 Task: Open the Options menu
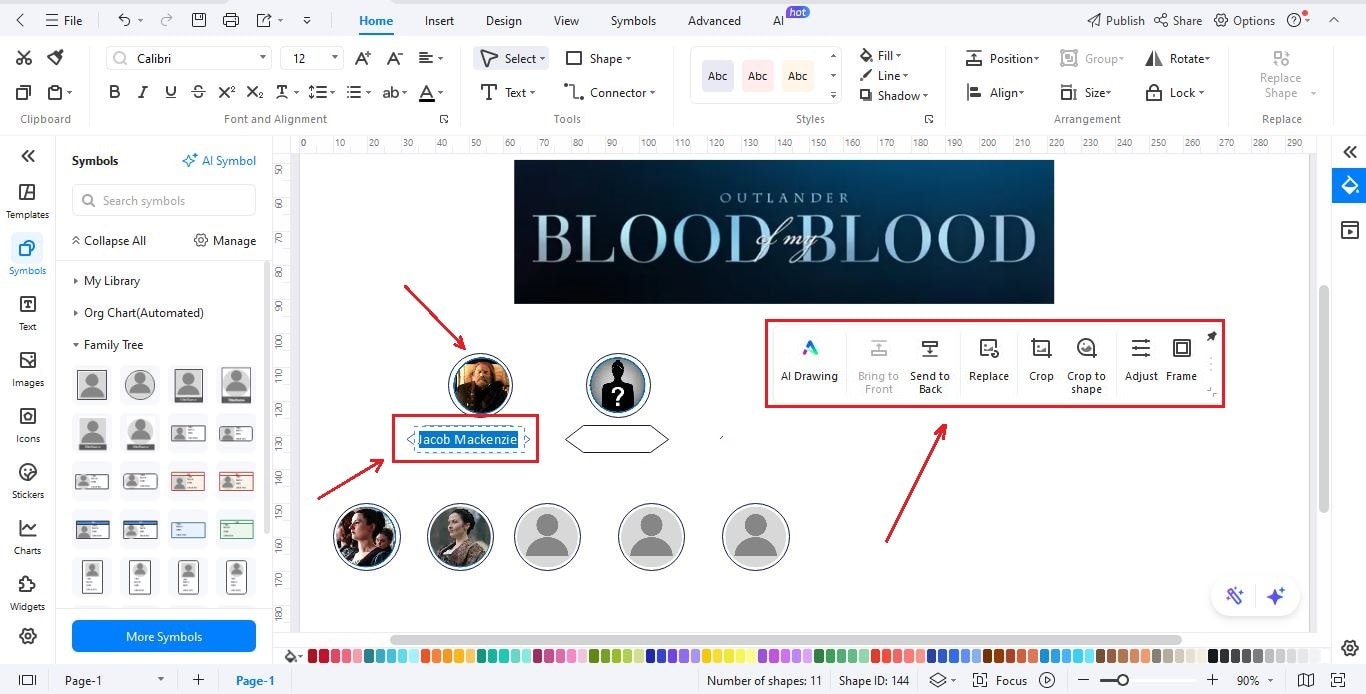(1244, 20)
